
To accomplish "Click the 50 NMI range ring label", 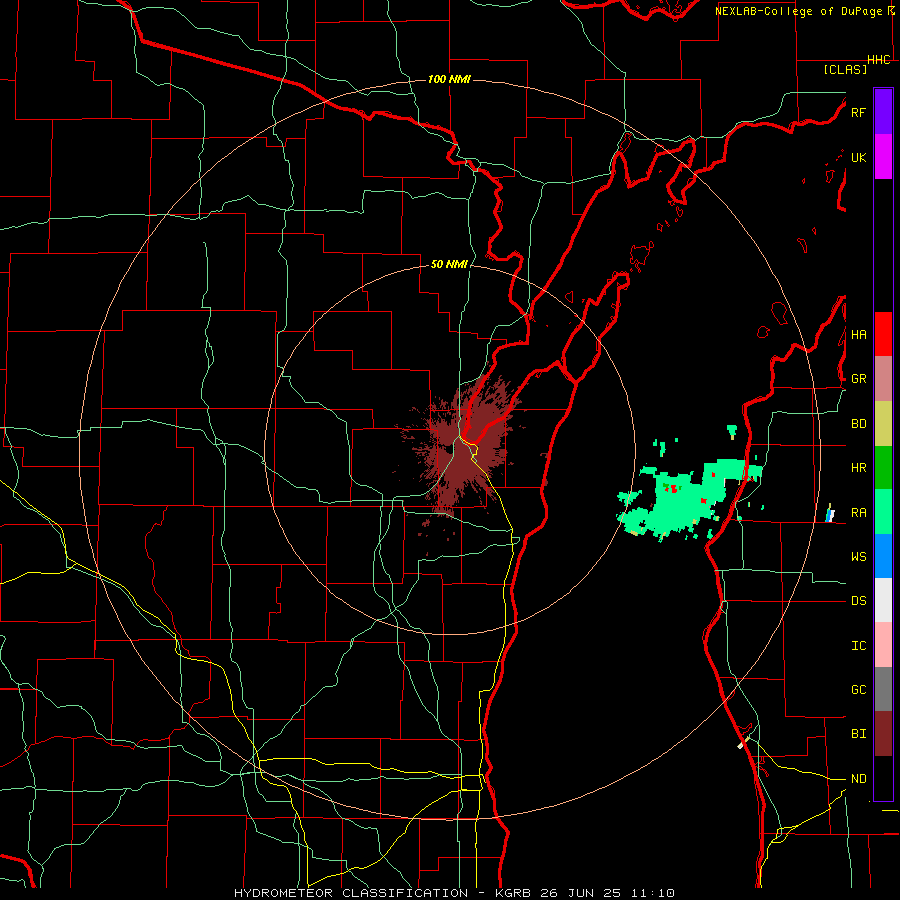I will coord(449,264).
